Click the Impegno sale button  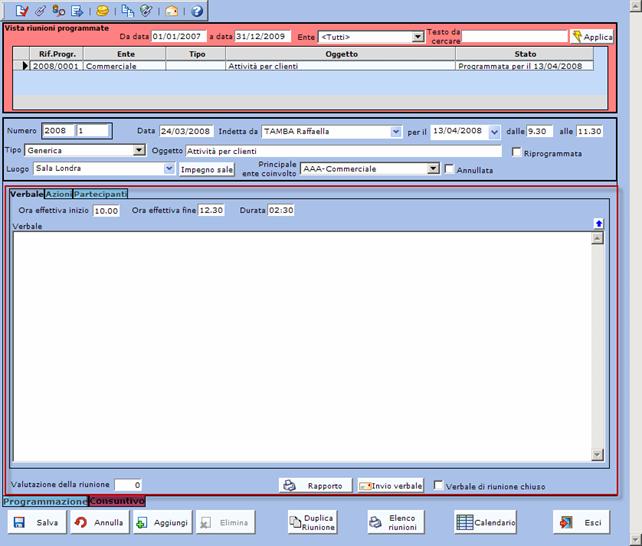click(207, 170)
